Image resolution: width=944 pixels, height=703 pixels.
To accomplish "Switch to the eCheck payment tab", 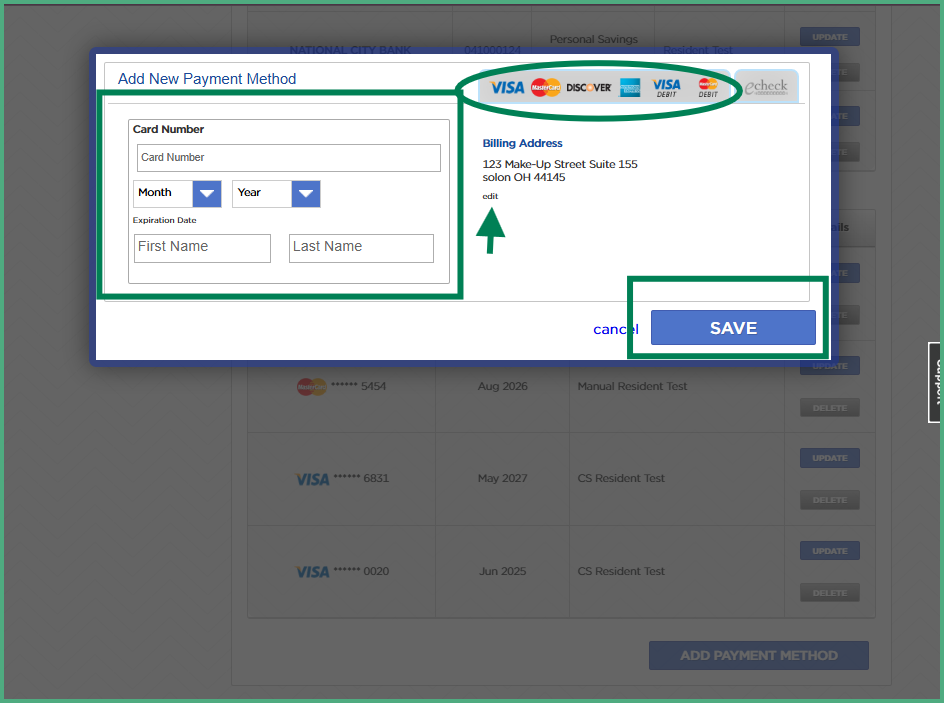I will [x=766, y=87].
